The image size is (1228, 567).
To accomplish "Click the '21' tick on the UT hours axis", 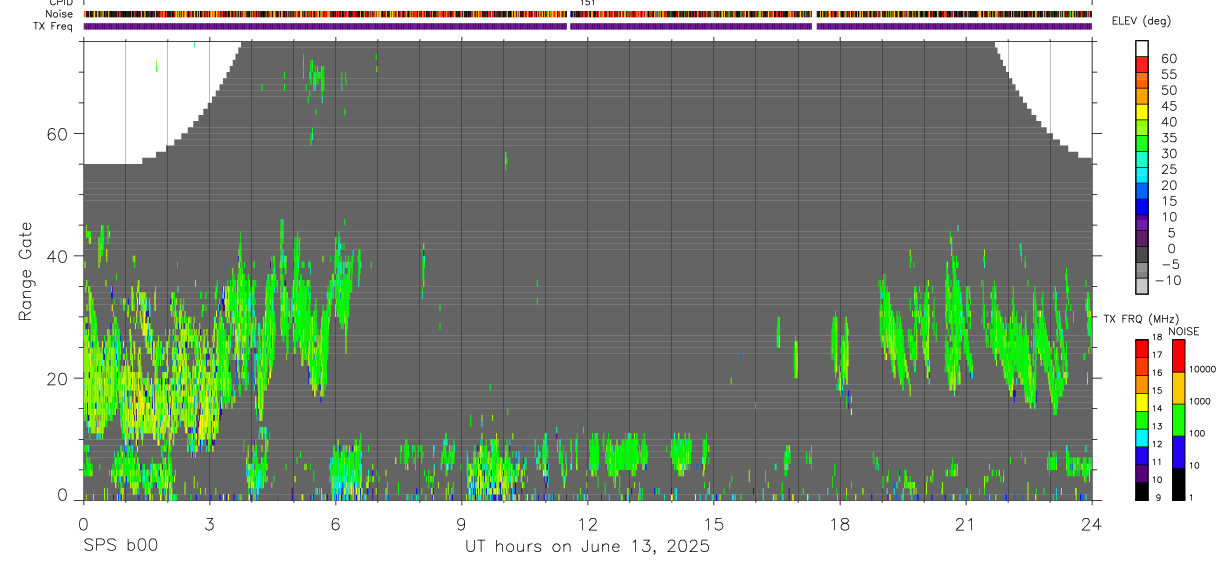I will click(965, 524).
